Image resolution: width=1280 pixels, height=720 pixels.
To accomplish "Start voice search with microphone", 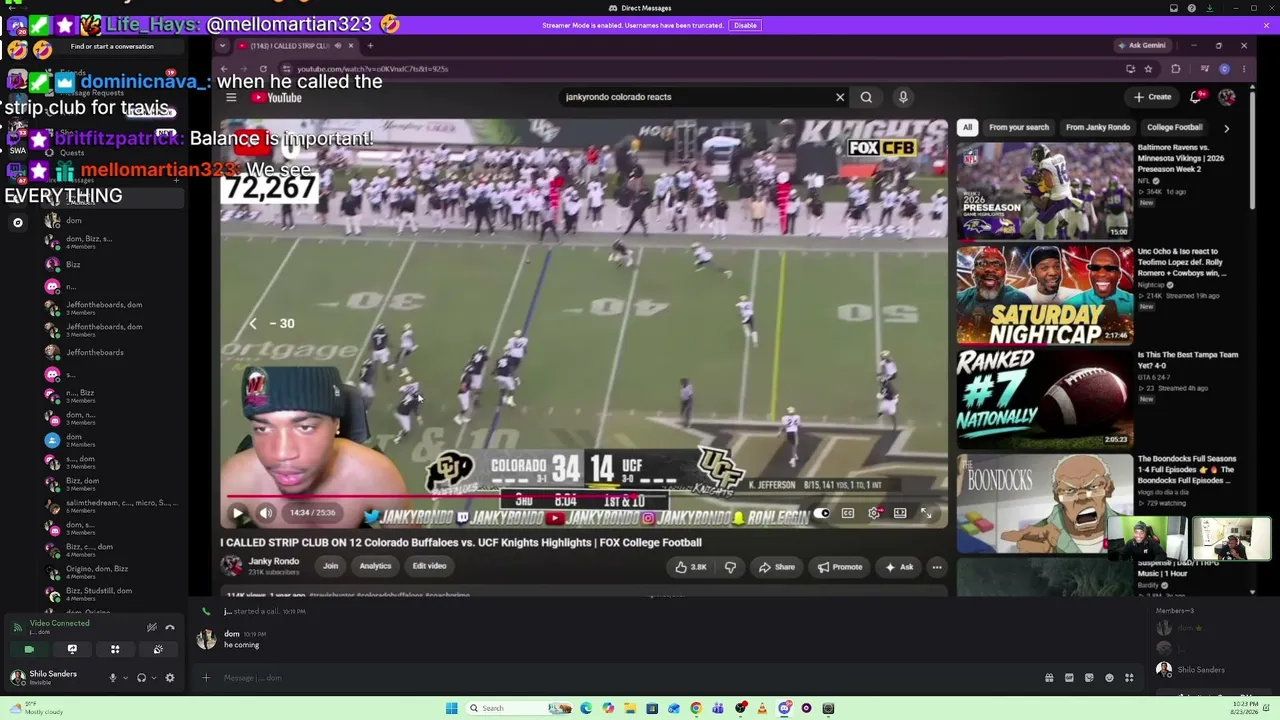I will tap(903, 97).
